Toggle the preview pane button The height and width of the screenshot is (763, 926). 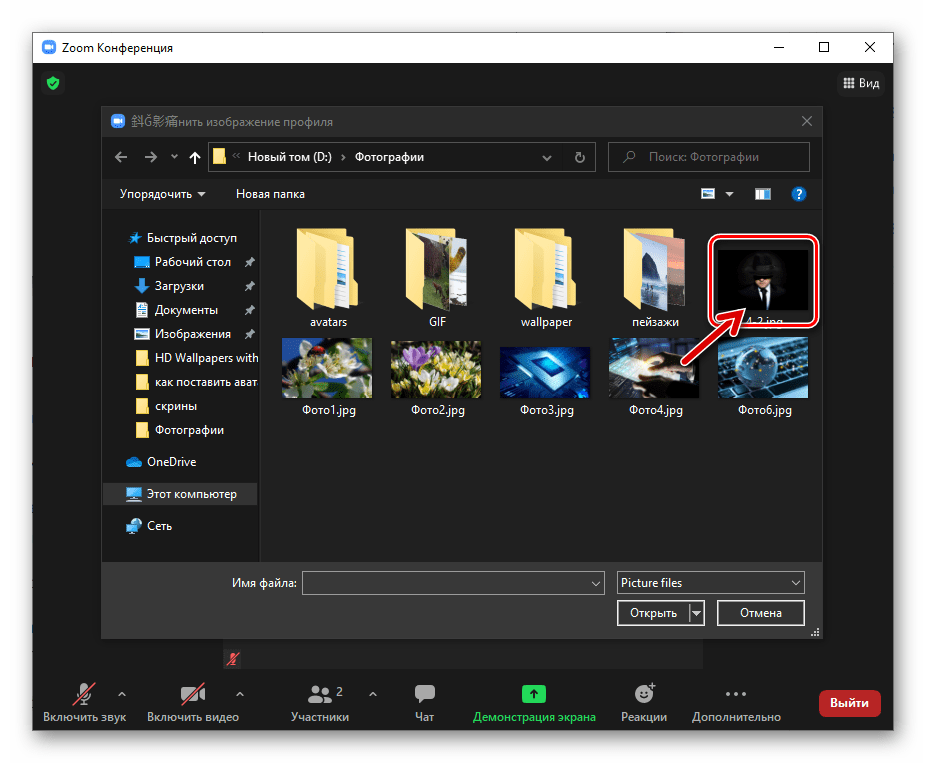(x=763, y=194)
